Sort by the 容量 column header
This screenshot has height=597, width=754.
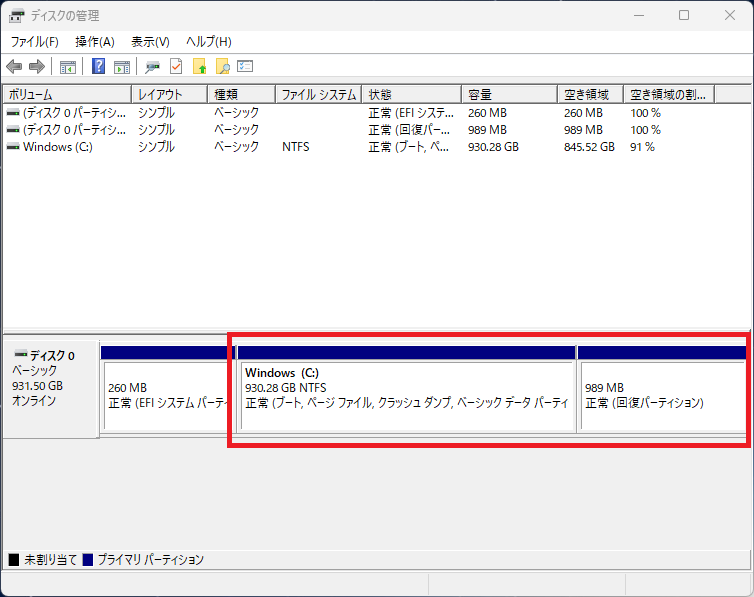(x=508, y=94)
